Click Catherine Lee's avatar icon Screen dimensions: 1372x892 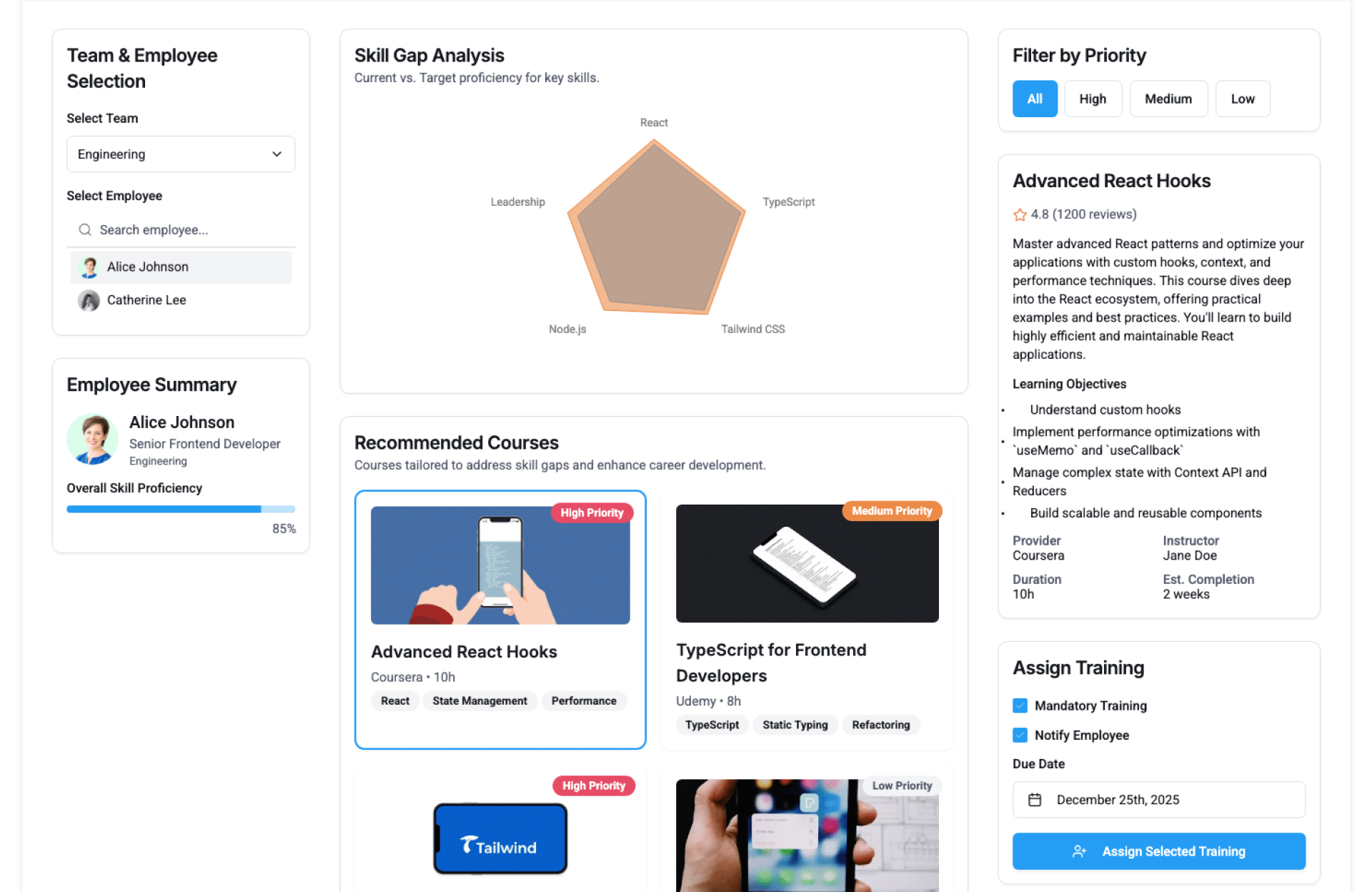coord(89,300)
